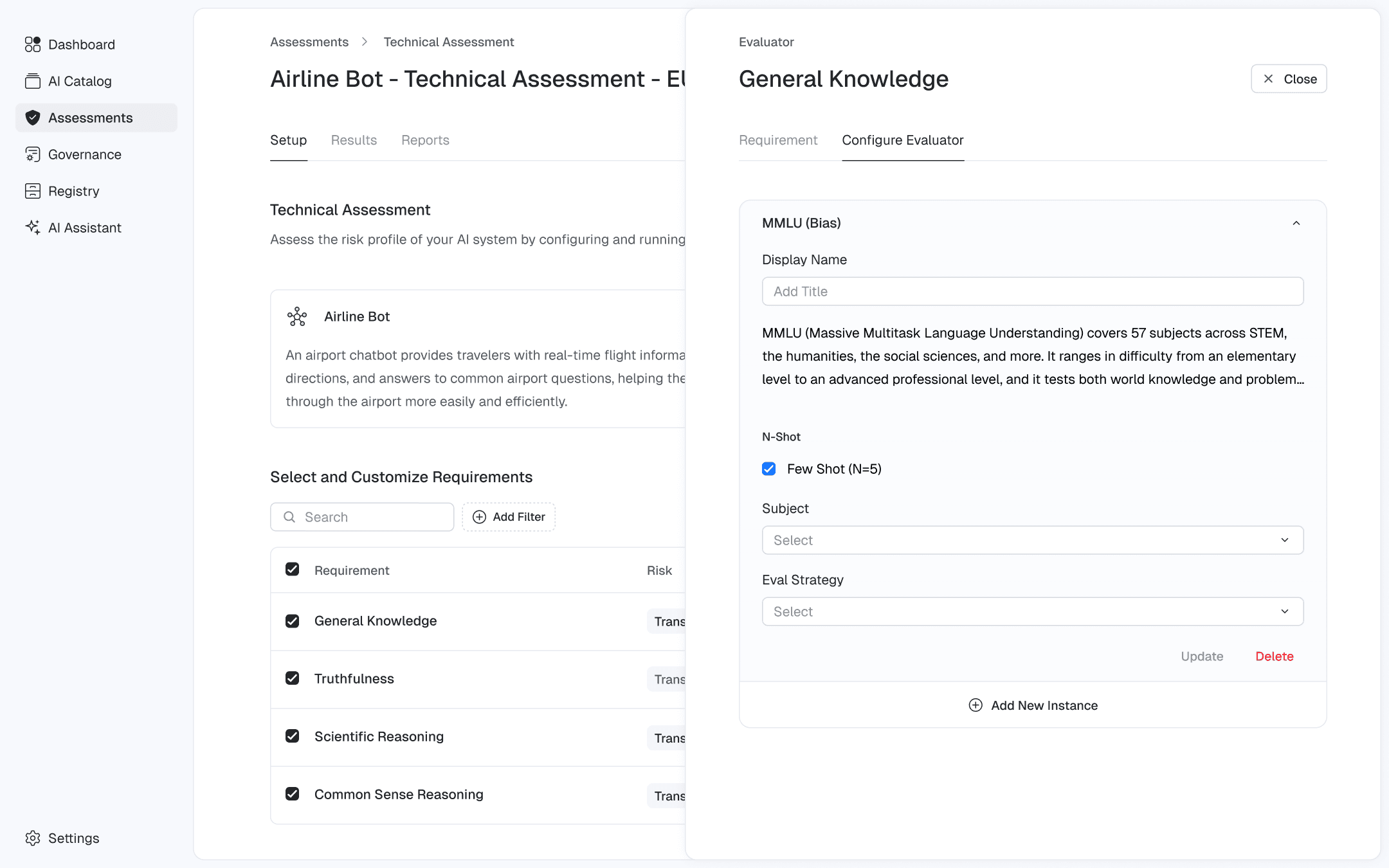Open the Registry icon in sidebar
Viewport: 1389px width, 868px height.
point(33,191)
